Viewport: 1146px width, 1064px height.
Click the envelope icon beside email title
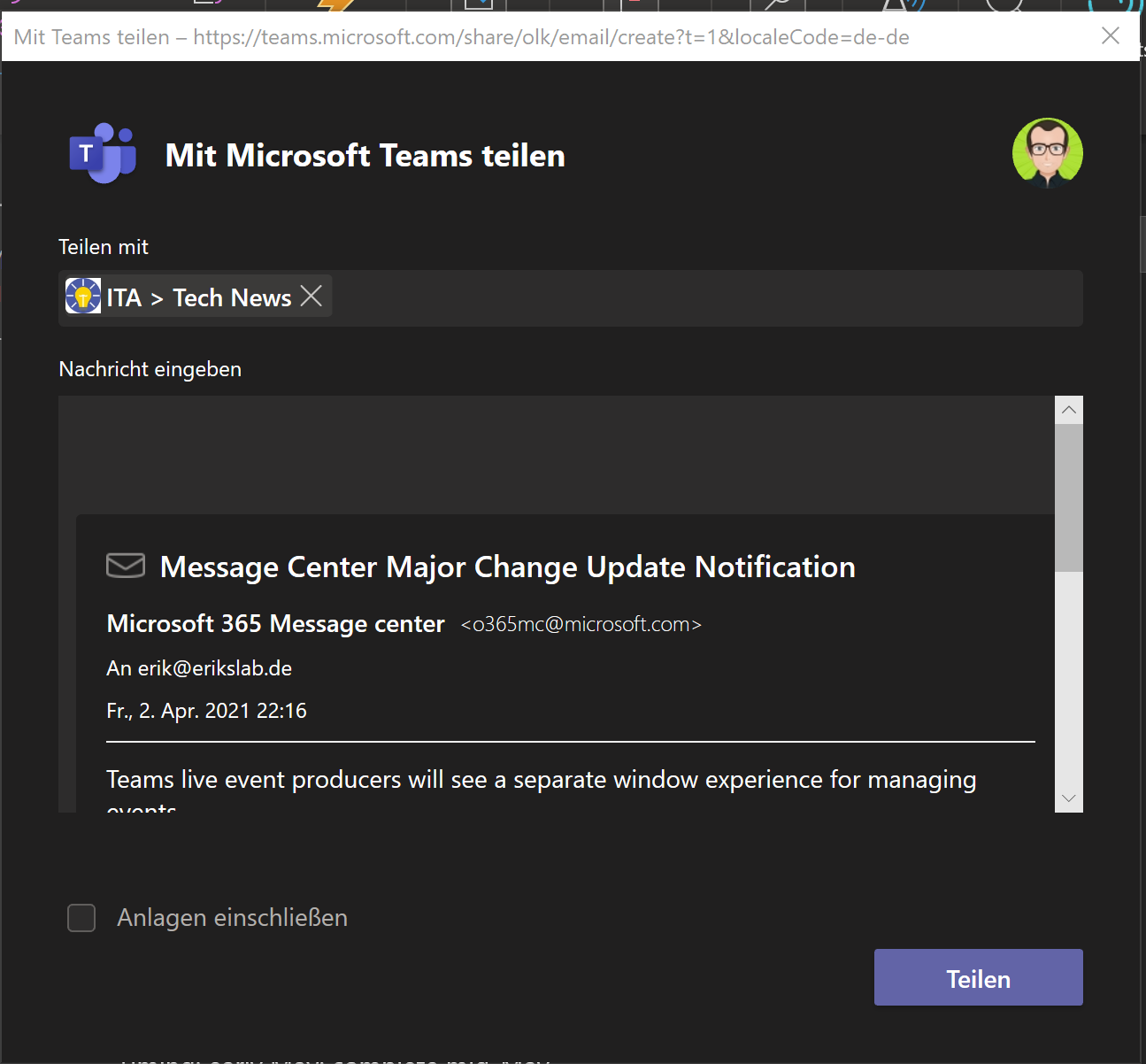pyautogui.click(x=126, y=565)
